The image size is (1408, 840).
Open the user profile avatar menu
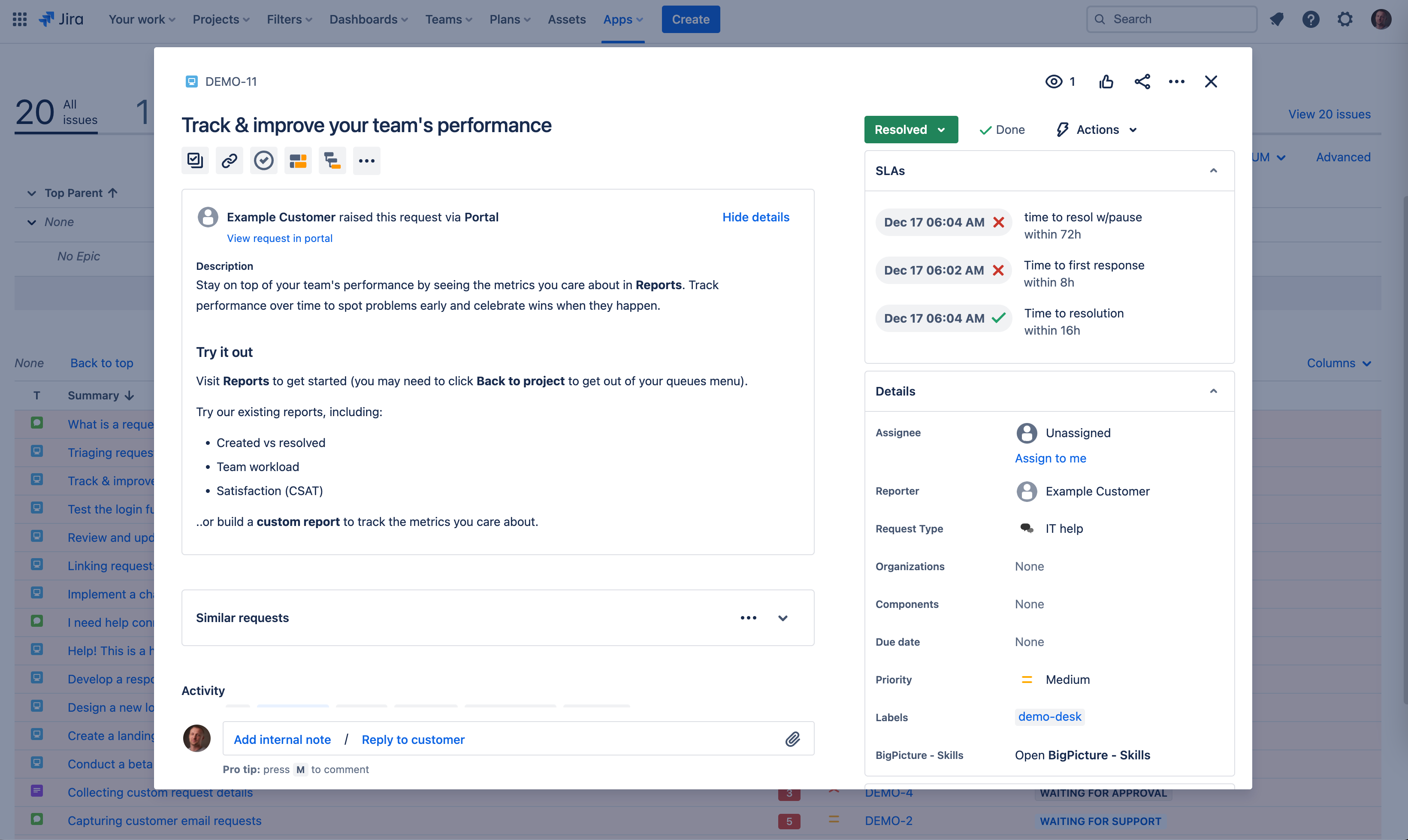[1381, 19]
